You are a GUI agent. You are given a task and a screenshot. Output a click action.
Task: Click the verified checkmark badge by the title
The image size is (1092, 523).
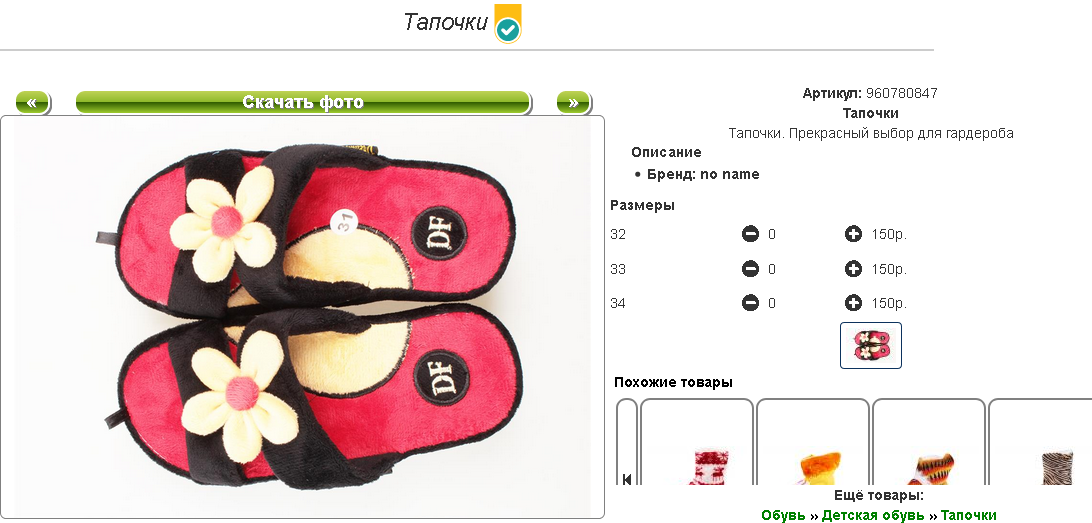pyautogui.click(x=508, y=24)
